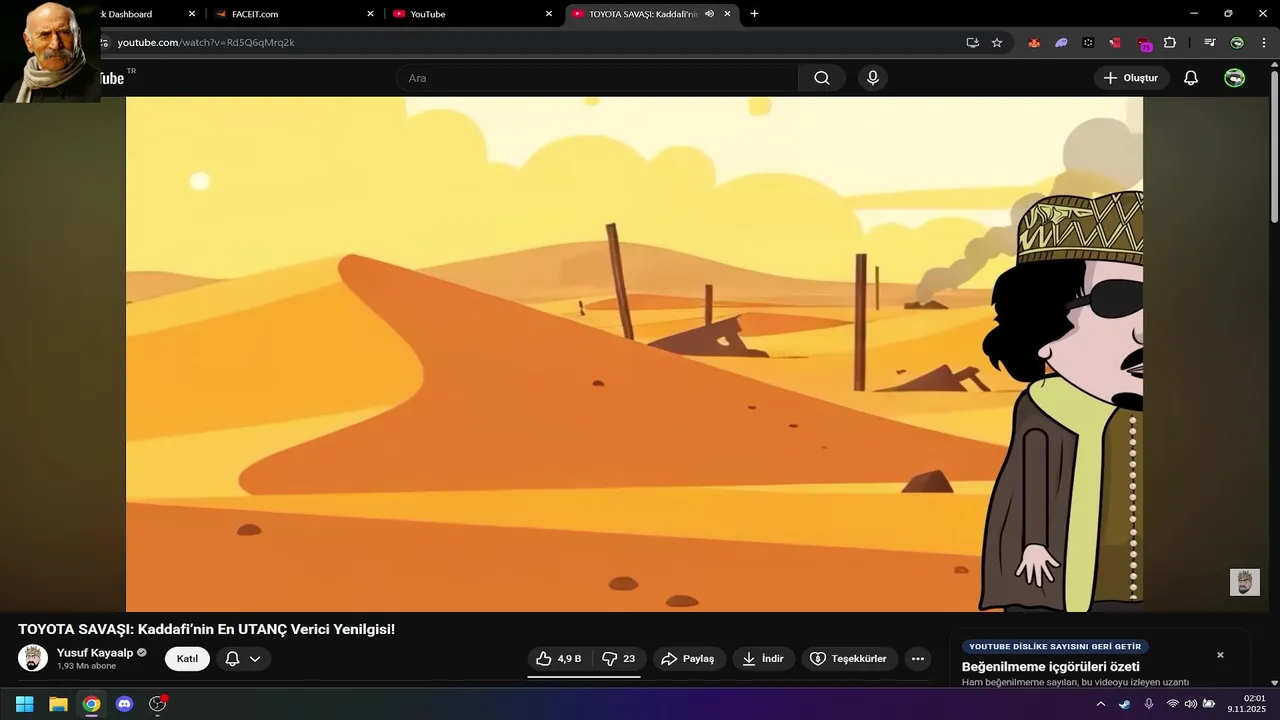
Task: Open Yusuf Kayaalp channel avatar
Action: [x=33, y=658]
